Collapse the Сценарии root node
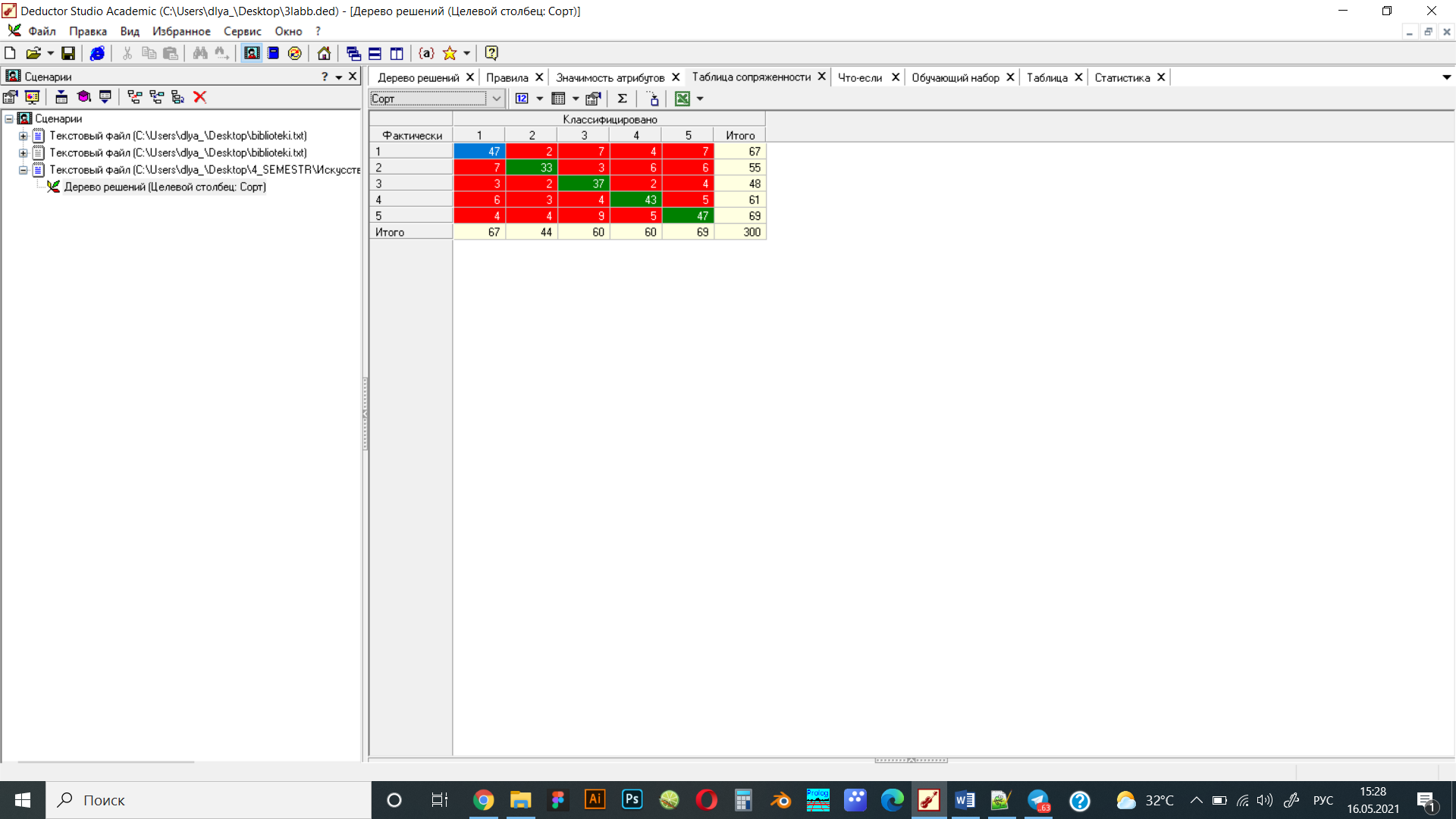The image size is (1456, 819). (9, 119)
